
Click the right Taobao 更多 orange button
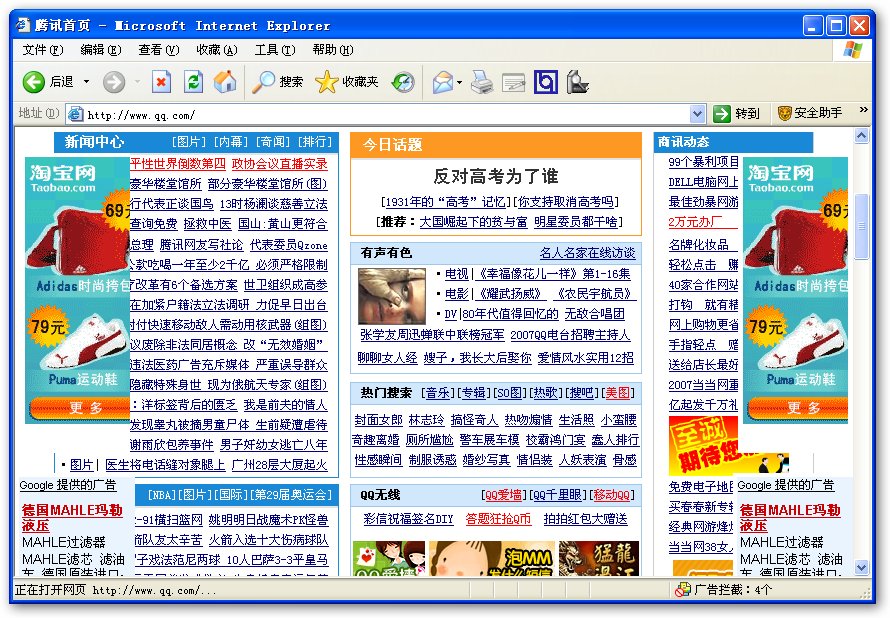797,407
